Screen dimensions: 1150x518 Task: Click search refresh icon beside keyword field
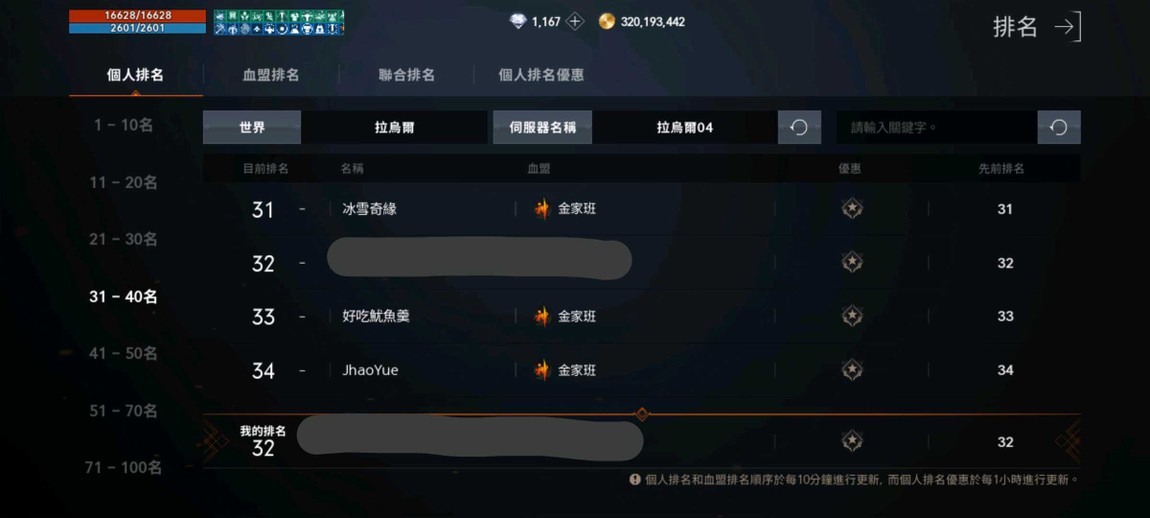pos(1058,128)
